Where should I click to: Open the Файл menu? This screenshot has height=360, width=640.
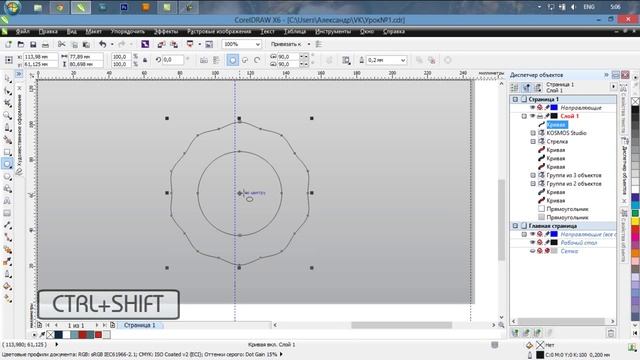coord(22,31)
